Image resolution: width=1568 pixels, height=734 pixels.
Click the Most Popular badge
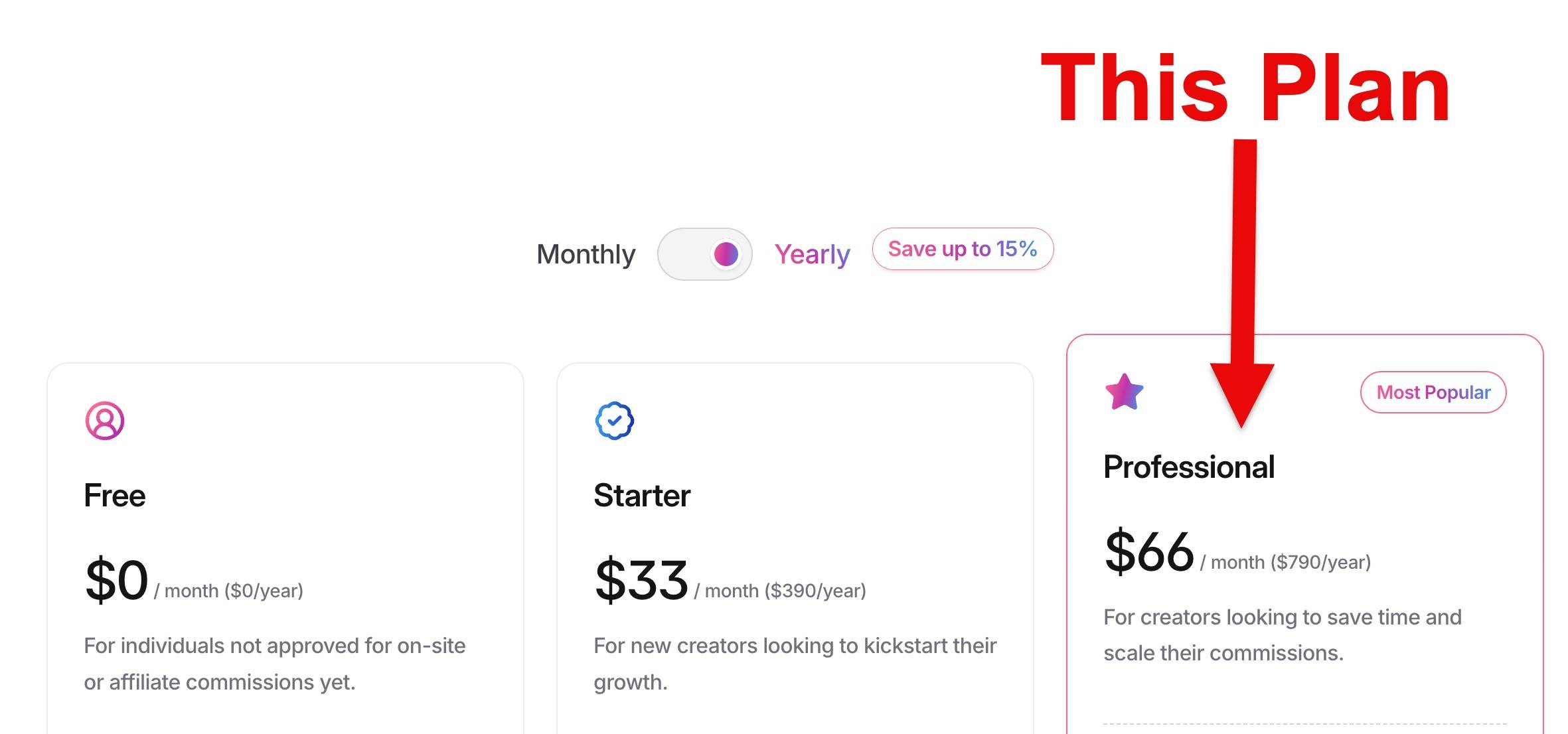[1433, 392]
